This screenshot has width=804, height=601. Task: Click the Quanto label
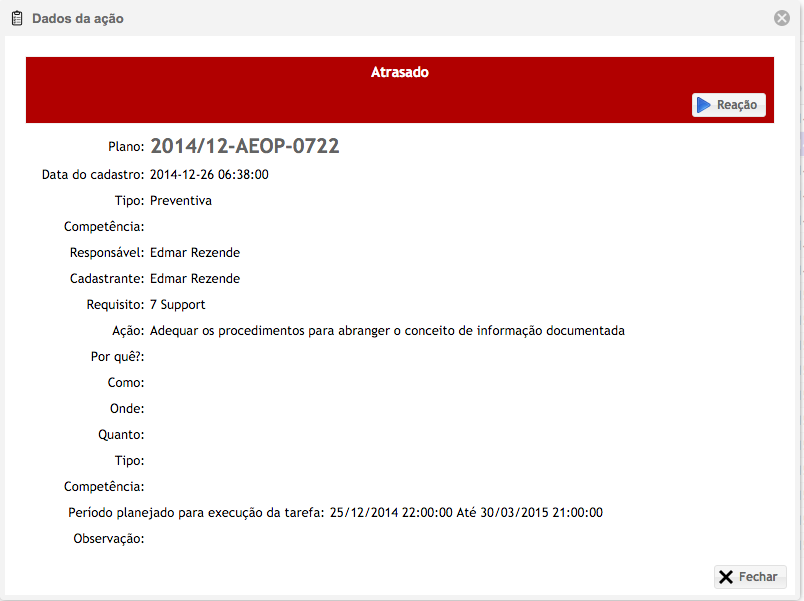click(x=121, y=435)
